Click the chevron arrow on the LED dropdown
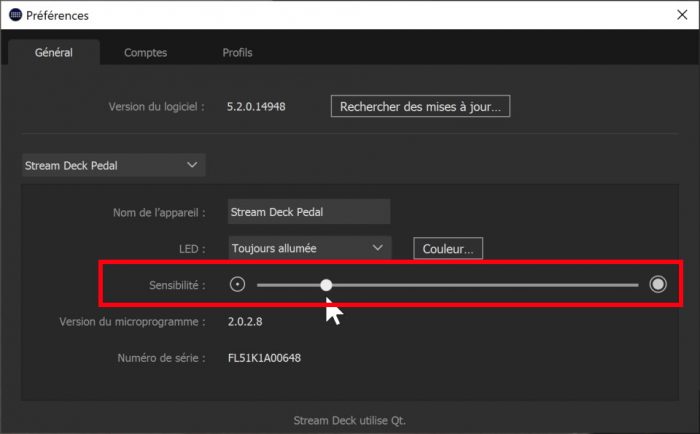 tap(377, 248)
